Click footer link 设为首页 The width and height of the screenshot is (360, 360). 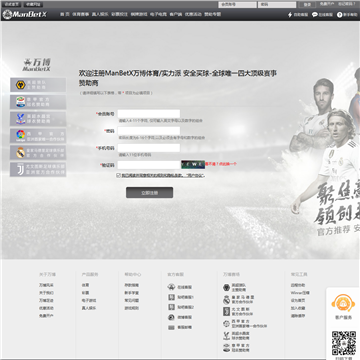298,301
